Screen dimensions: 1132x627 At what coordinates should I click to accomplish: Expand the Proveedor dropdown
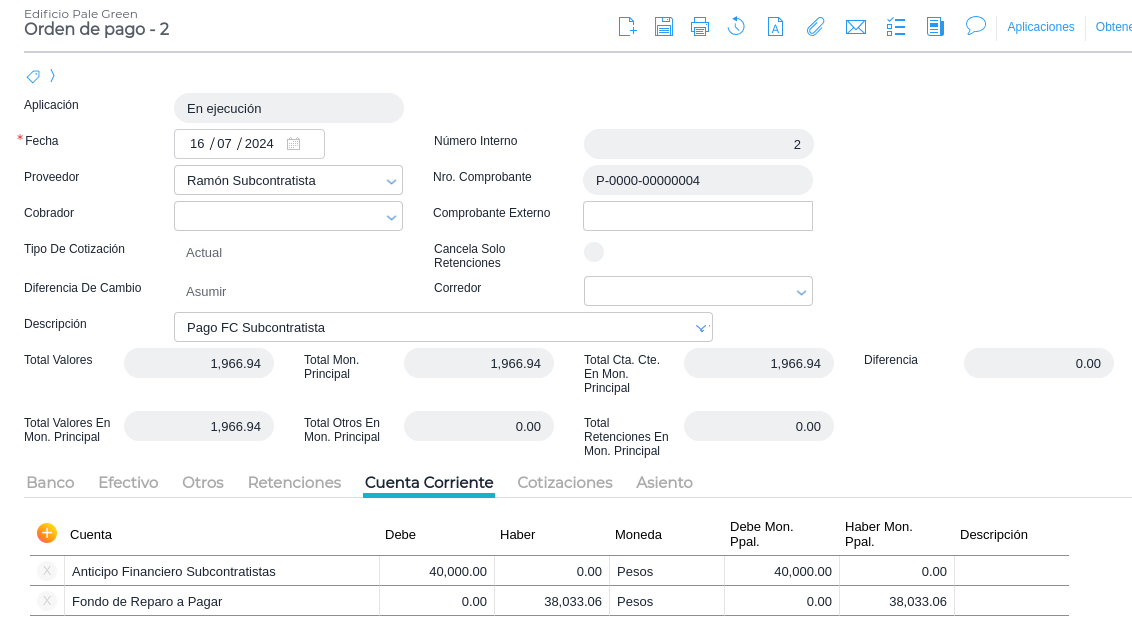point(391,181)
